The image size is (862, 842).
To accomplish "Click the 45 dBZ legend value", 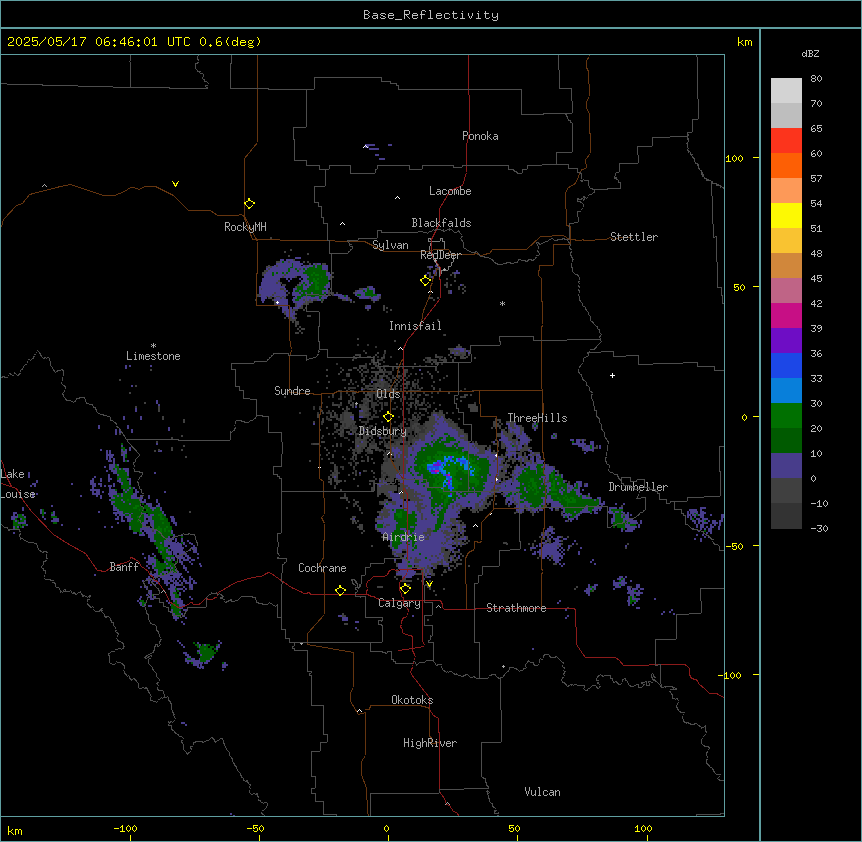I will 816,279.
